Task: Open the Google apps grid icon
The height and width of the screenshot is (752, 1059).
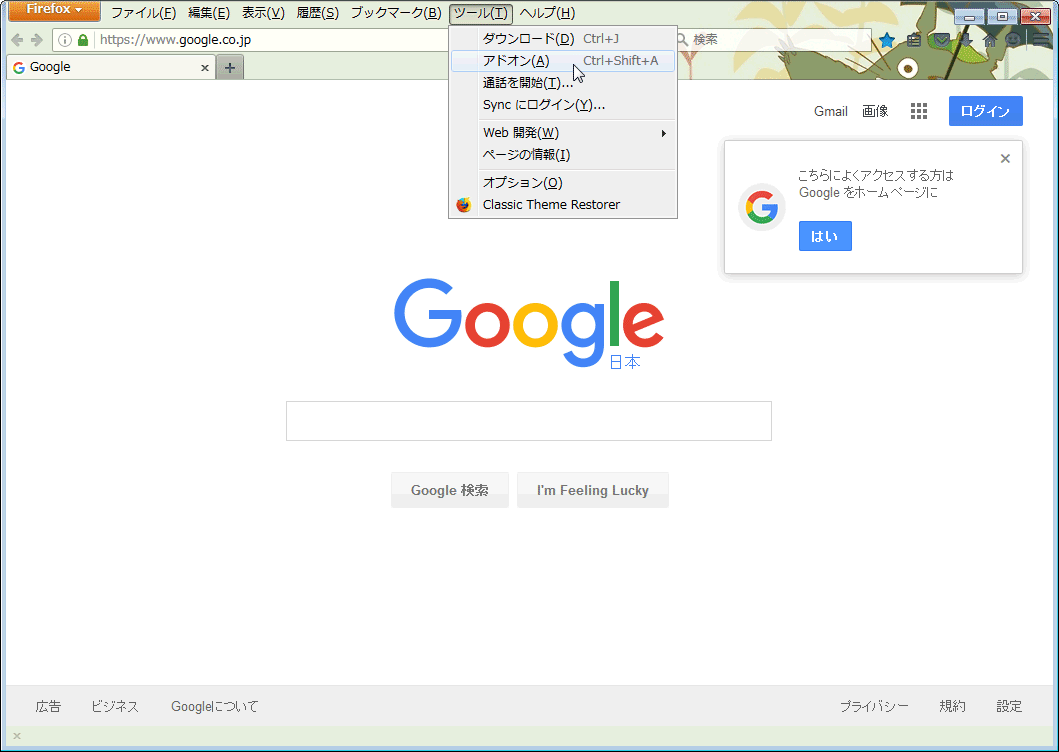Action: [x=919, y=111]
